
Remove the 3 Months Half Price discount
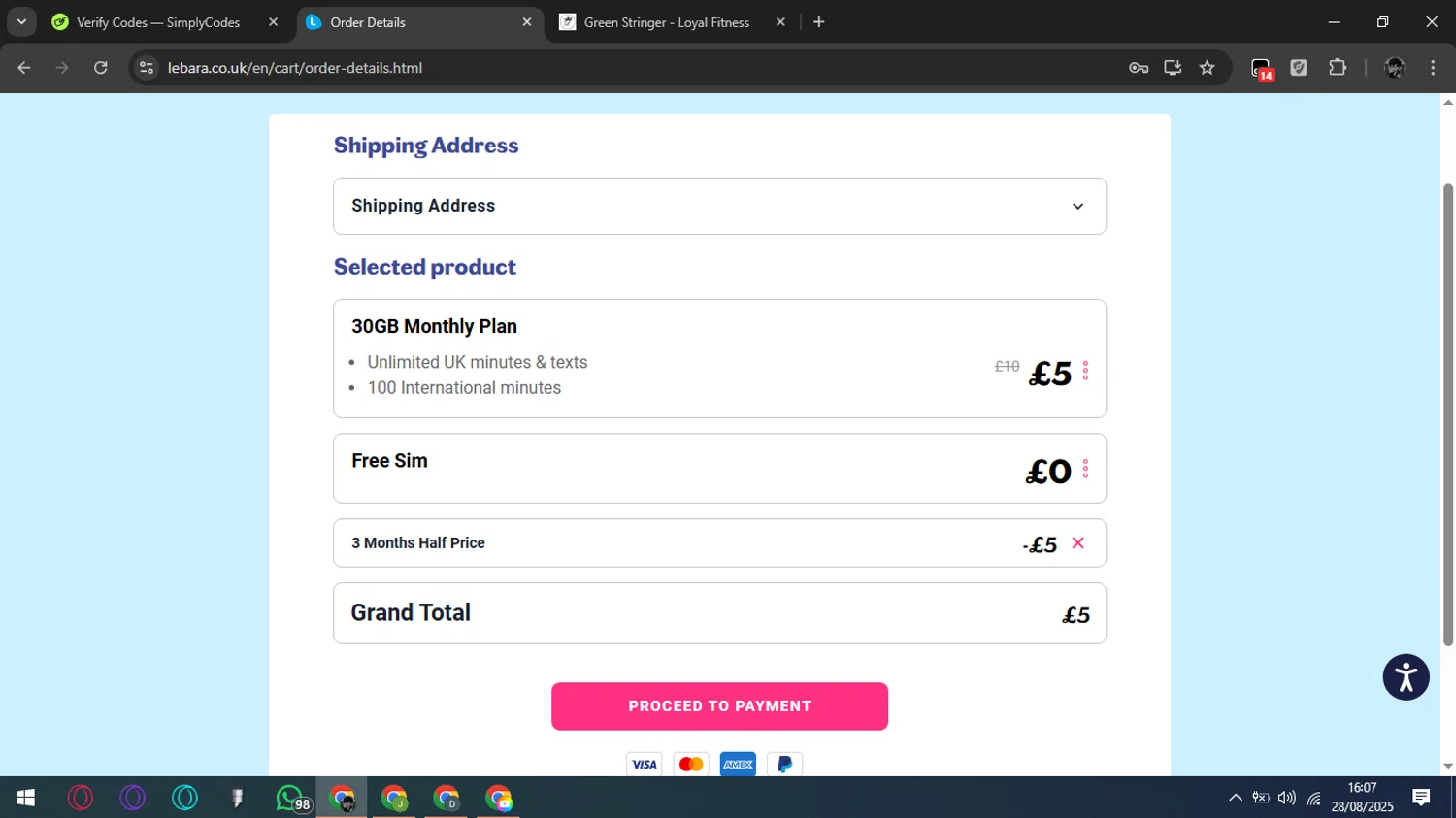(x=1077, y=543)
